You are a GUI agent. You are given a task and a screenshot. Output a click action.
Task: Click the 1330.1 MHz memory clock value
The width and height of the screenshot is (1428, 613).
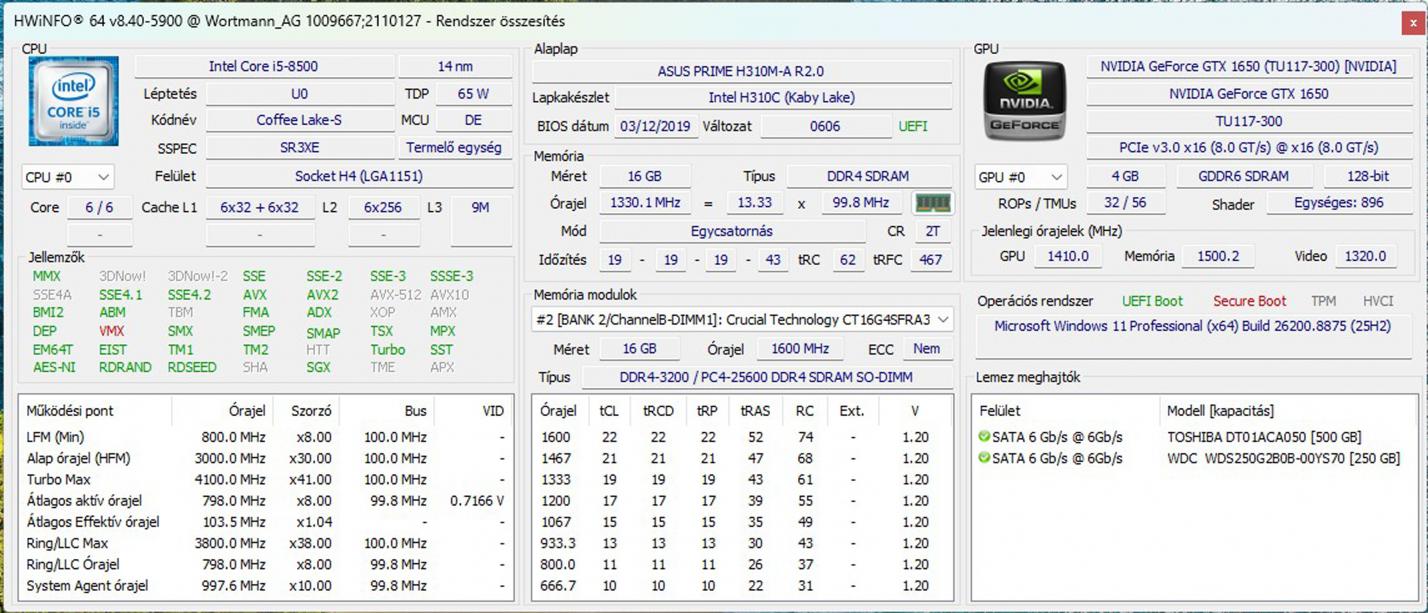point(645,203)
